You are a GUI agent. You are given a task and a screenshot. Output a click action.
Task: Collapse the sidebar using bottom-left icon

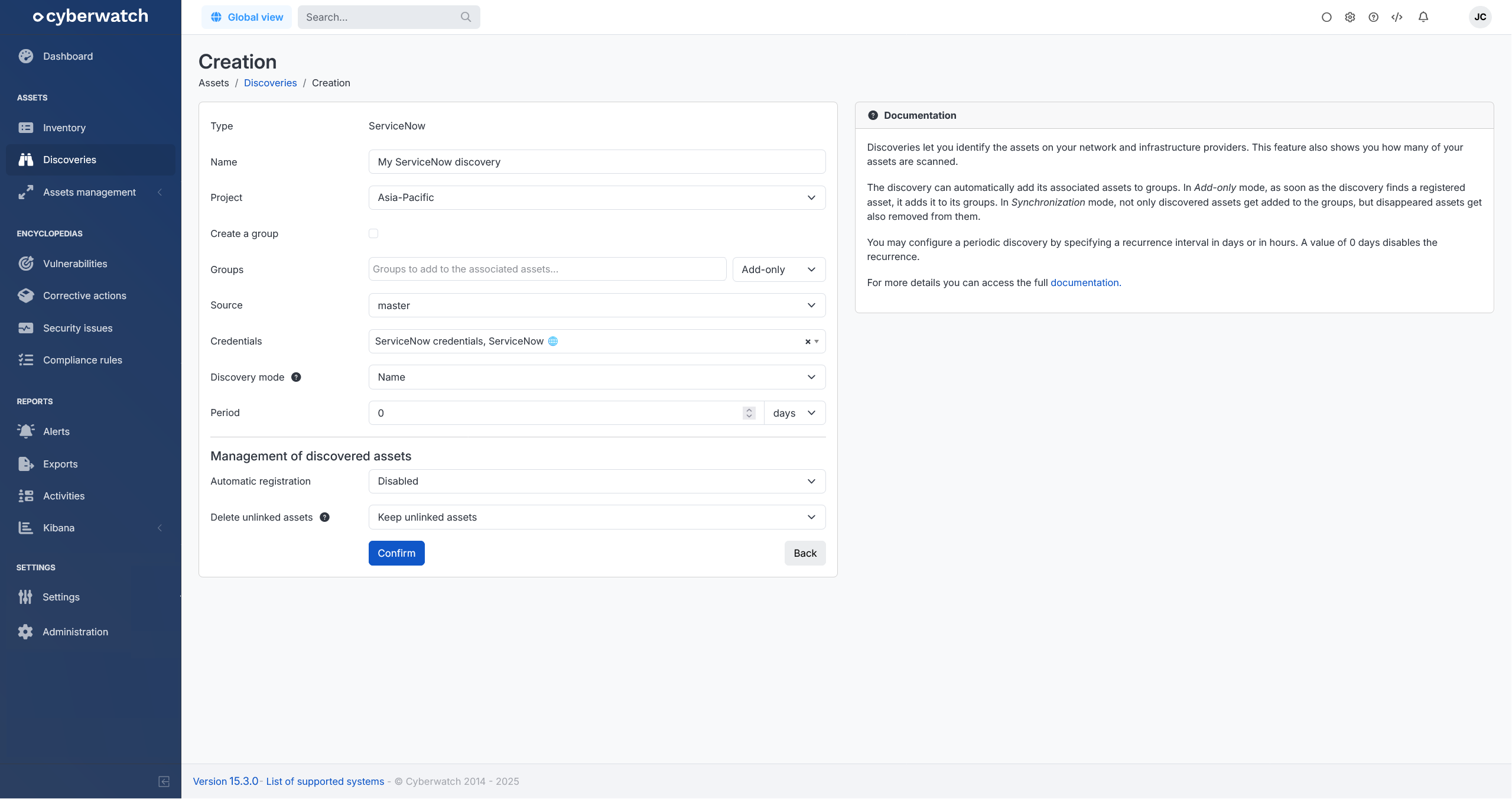point(164,781)
